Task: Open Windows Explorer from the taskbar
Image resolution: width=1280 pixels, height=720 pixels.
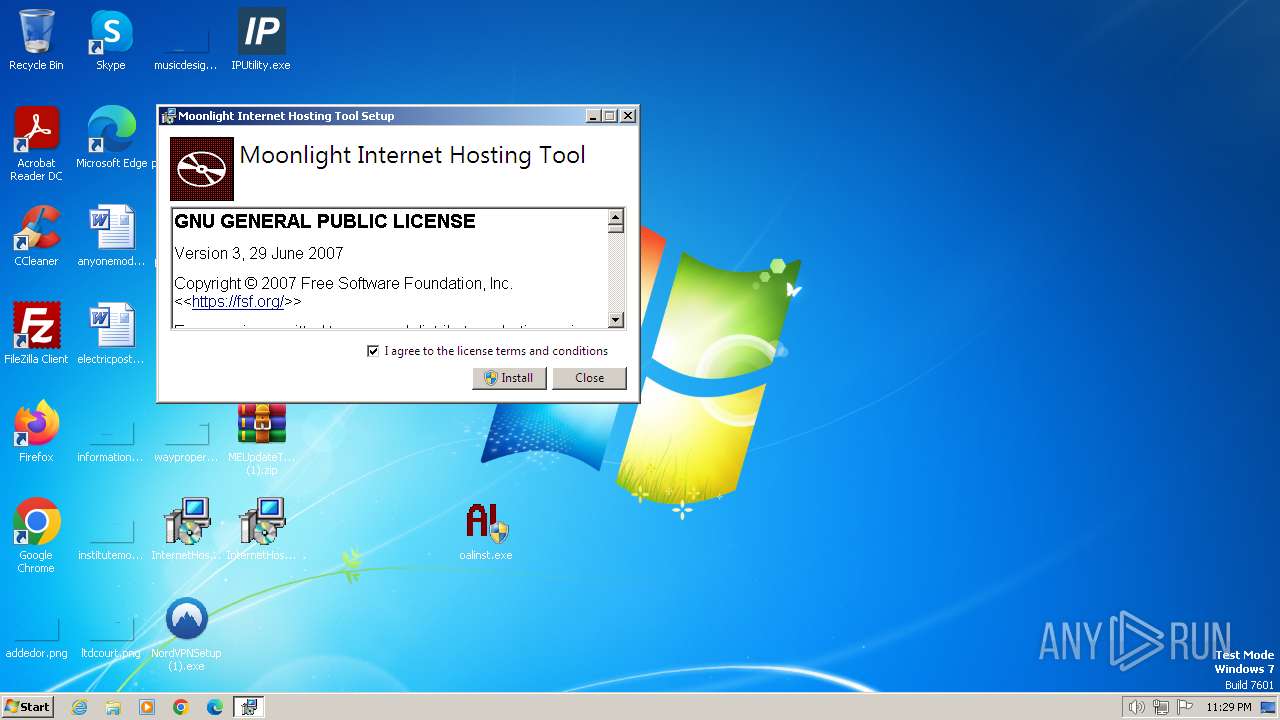Action: point(113,707)
